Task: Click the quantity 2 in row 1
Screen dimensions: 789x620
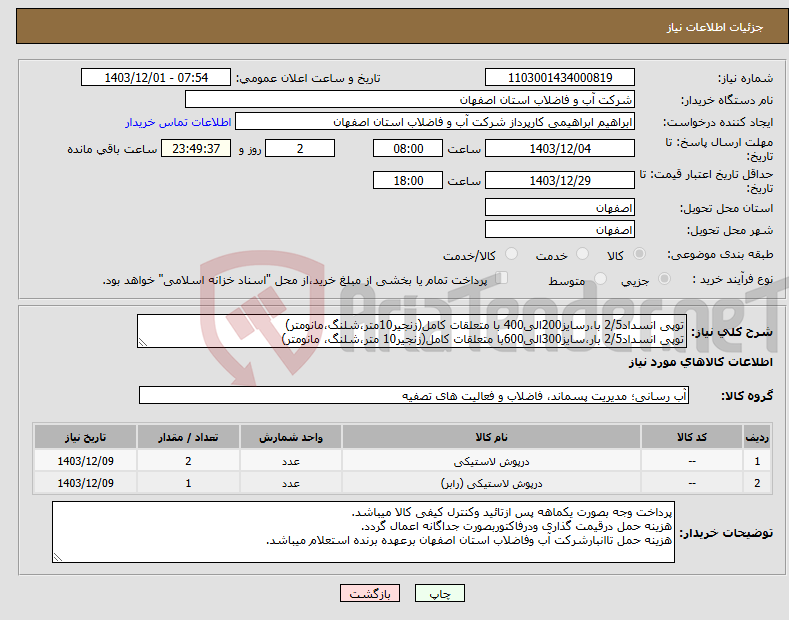Action: click(x=188, y=461)
